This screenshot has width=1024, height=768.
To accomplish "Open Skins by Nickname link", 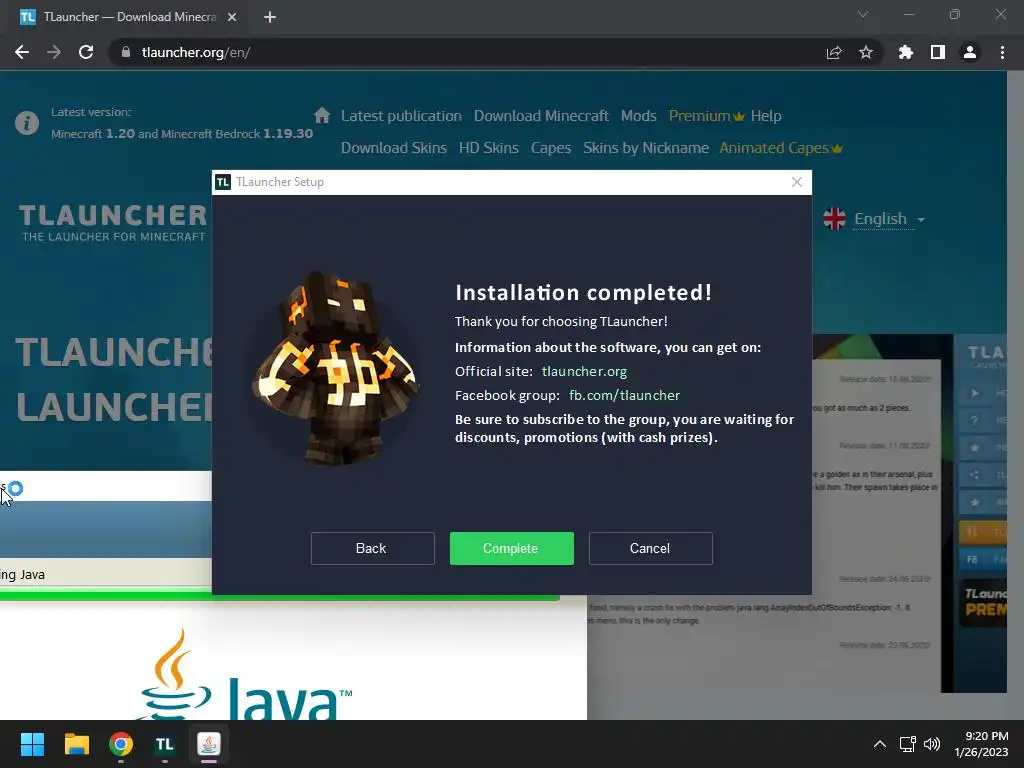I will click(x=646, y=148).
